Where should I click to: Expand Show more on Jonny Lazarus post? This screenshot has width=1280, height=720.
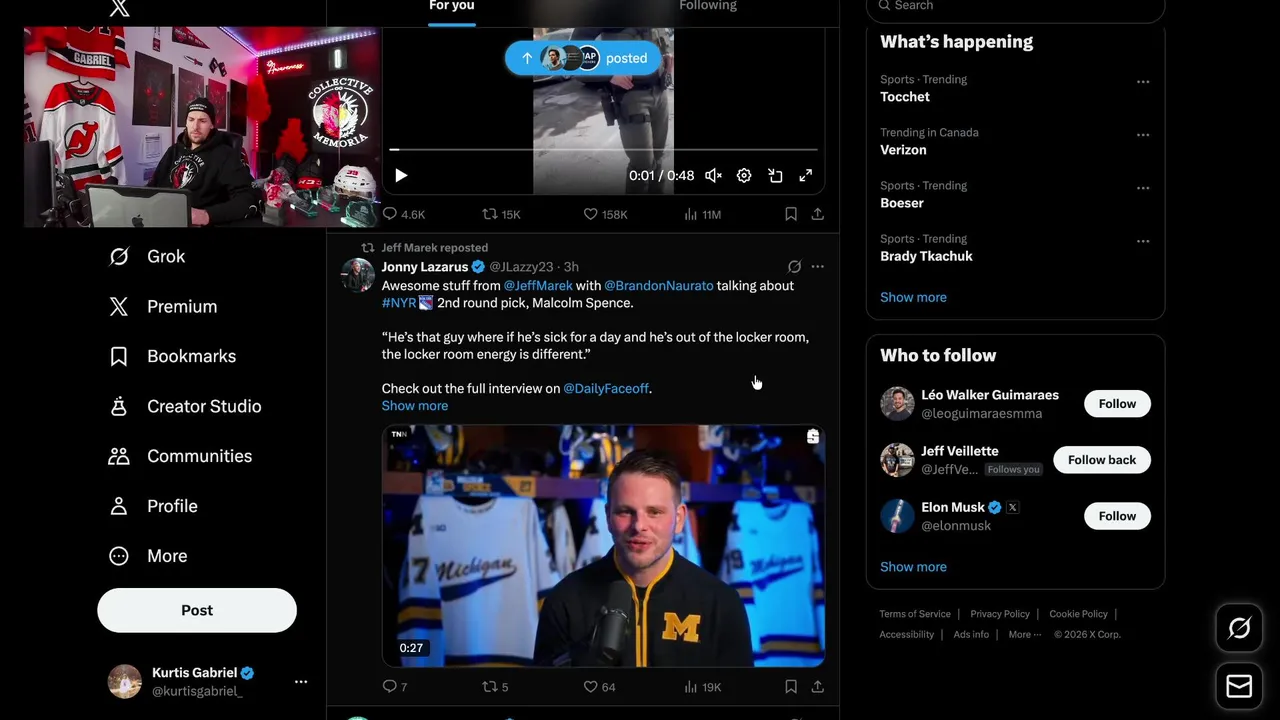coord(415,406)
